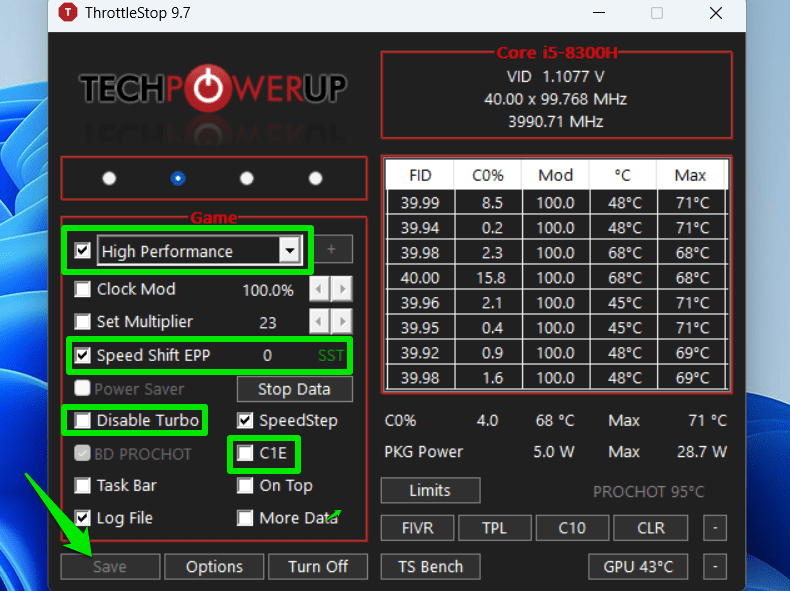
Task: Click the GPU 43°C button
Action: click(638, 567)
